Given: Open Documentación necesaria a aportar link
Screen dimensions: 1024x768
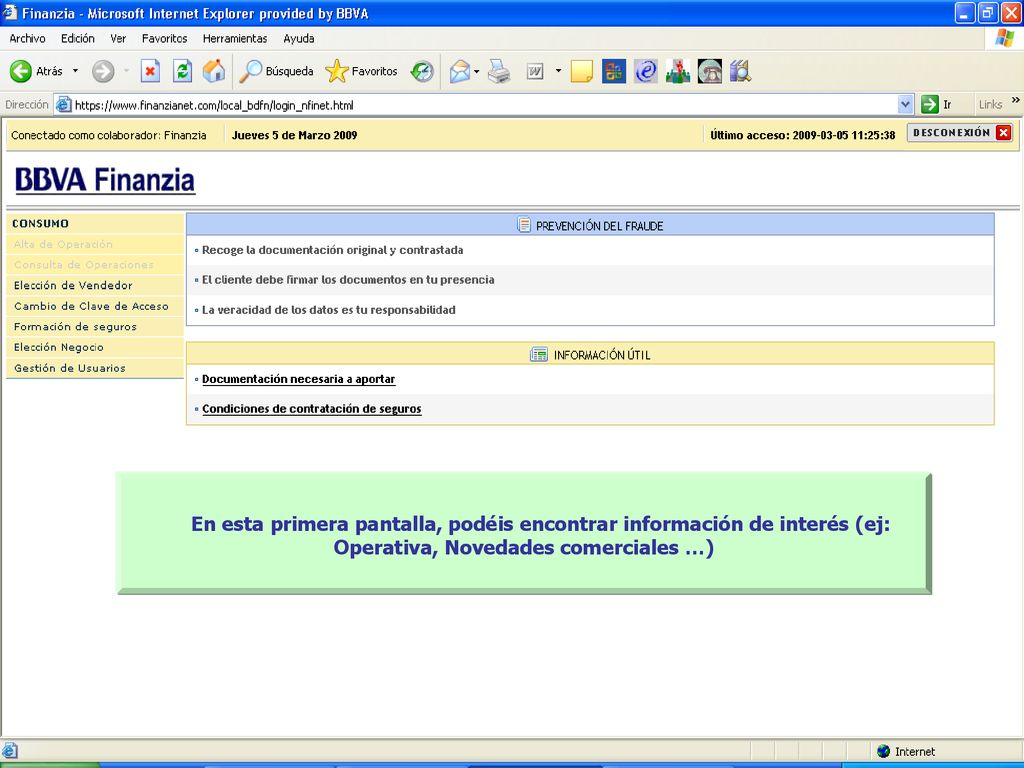Looking at the screenshot, I should click(x=298, y=379).
